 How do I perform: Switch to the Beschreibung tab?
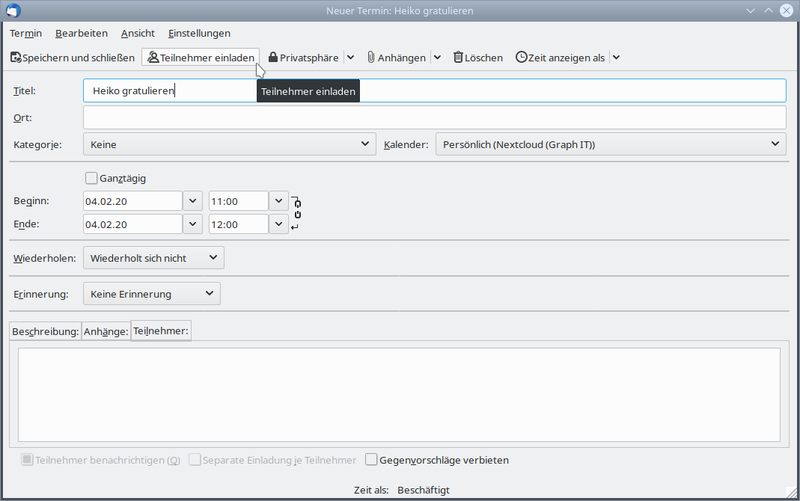coord(45,331)
